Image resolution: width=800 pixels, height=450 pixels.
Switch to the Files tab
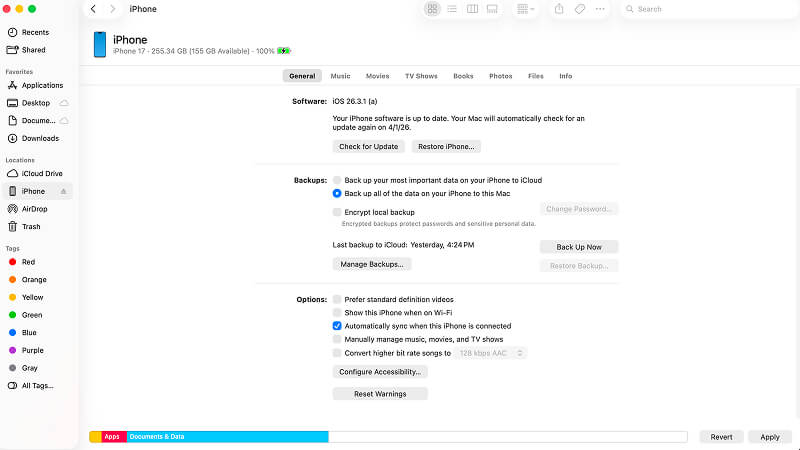pos(536,76)
